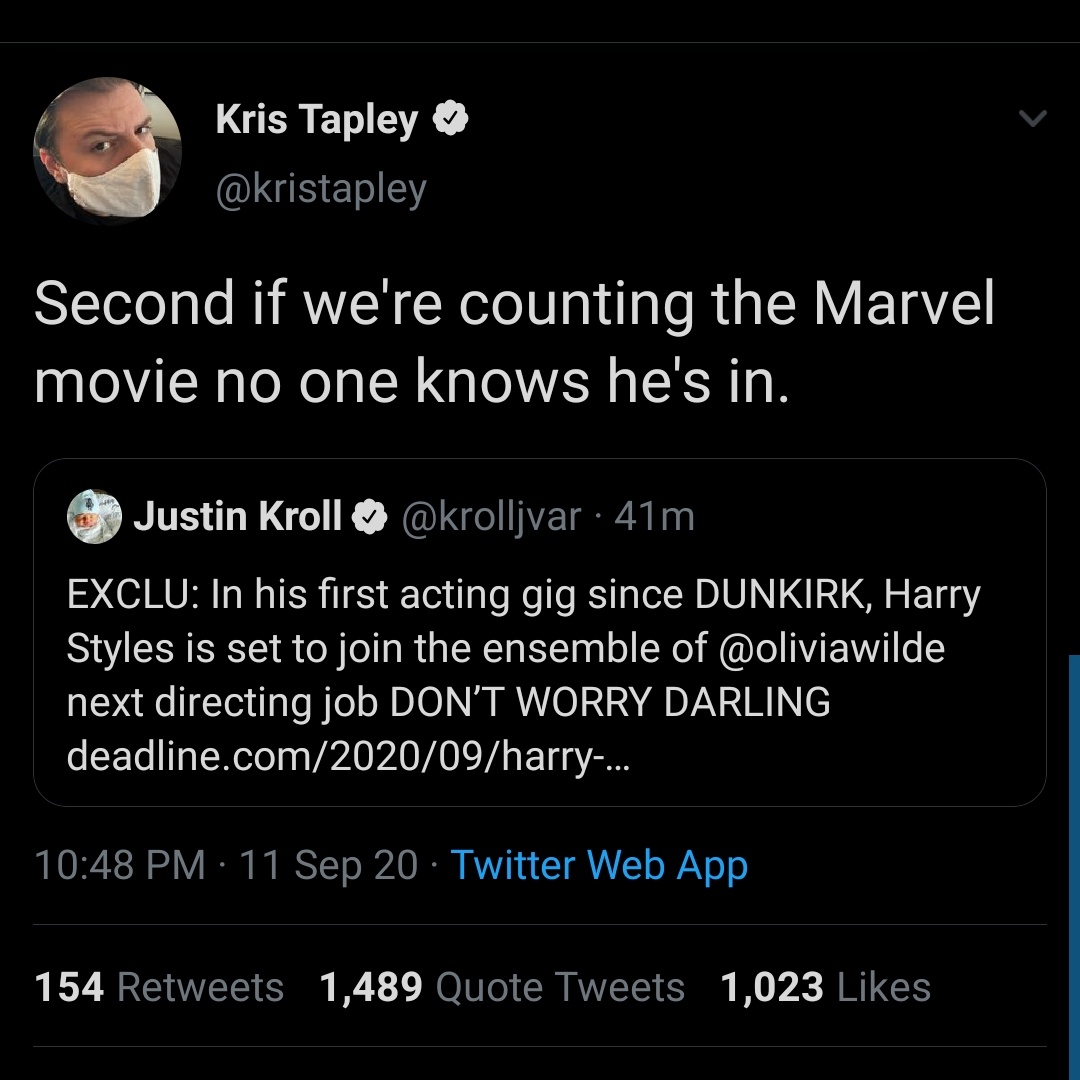Click the main tweet text about the Marvel movie
1080x1080 pixels.
[x=515, y=342]
